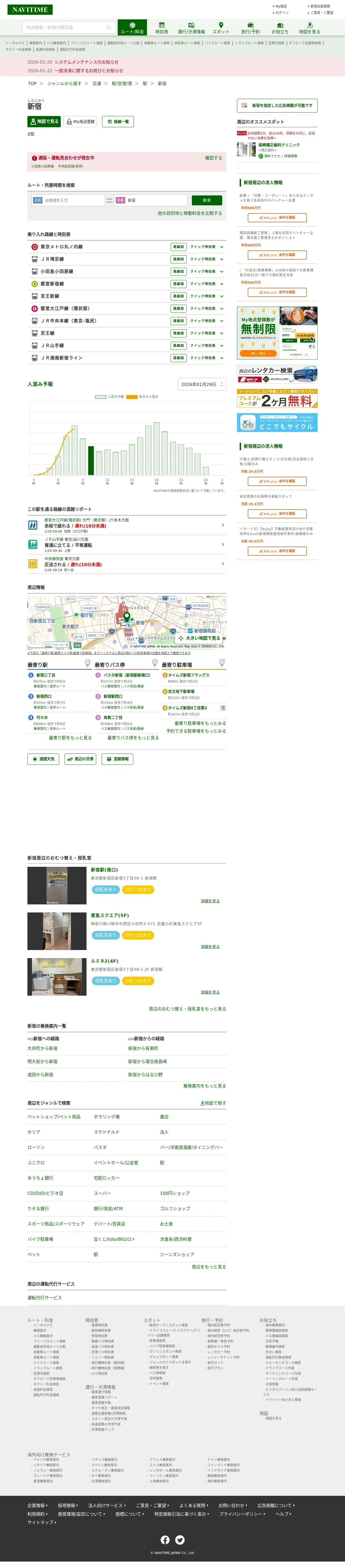The image size is (345, 1568).
Task: Click 都営新宿線 line icon
Action: click(35, 284)
